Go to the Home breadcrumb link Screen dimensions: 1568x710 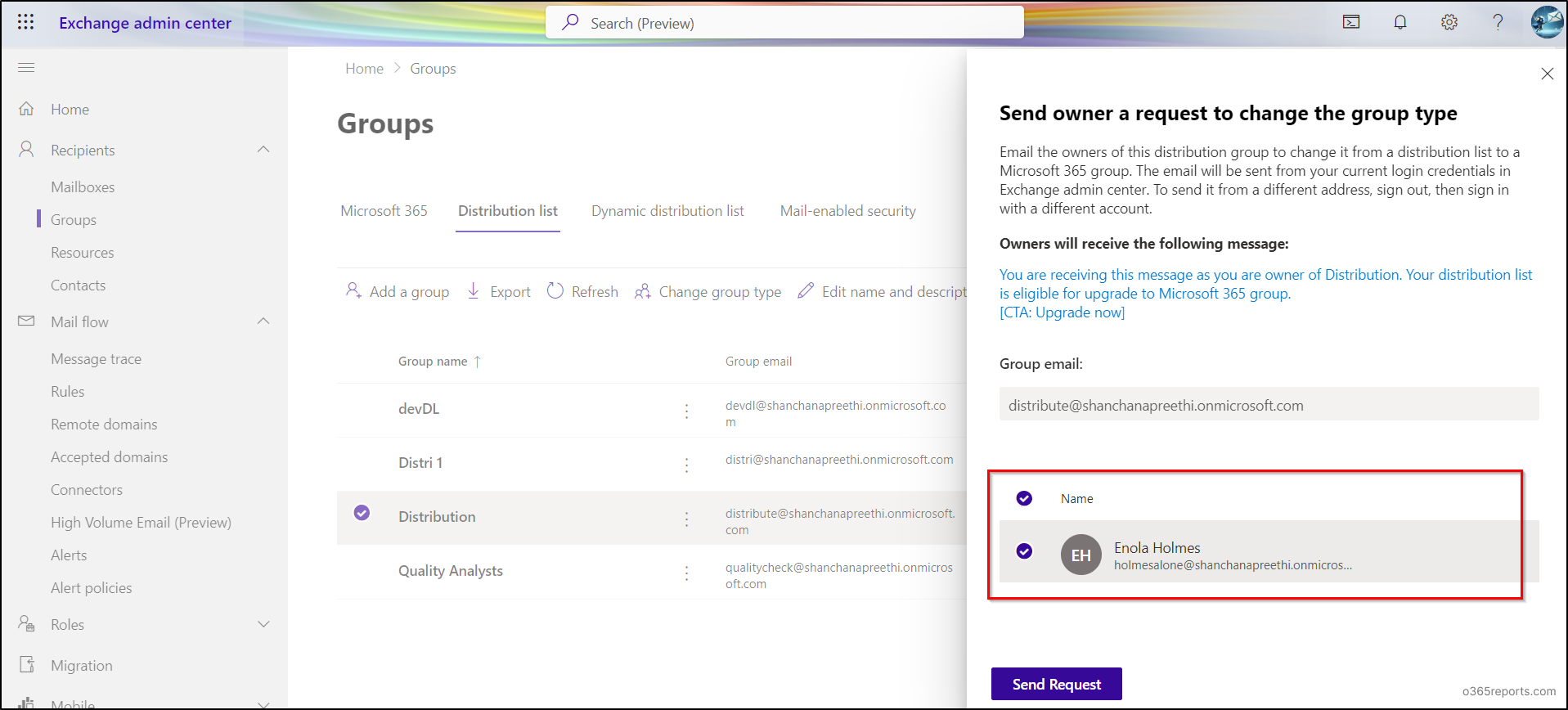coord(364,69)
